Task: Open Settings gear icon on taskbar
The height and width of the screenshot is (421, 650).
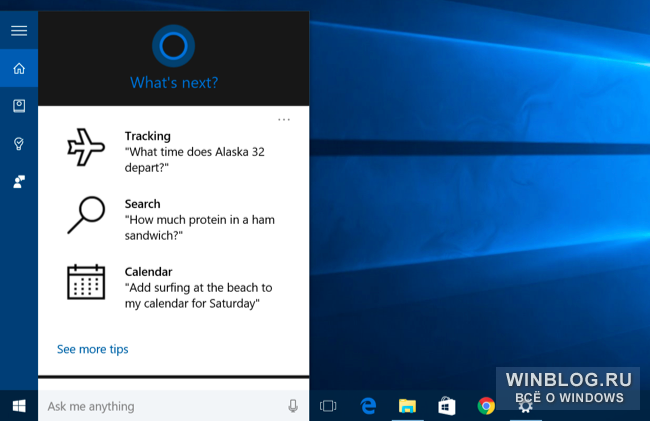Action: pos(525,407)
